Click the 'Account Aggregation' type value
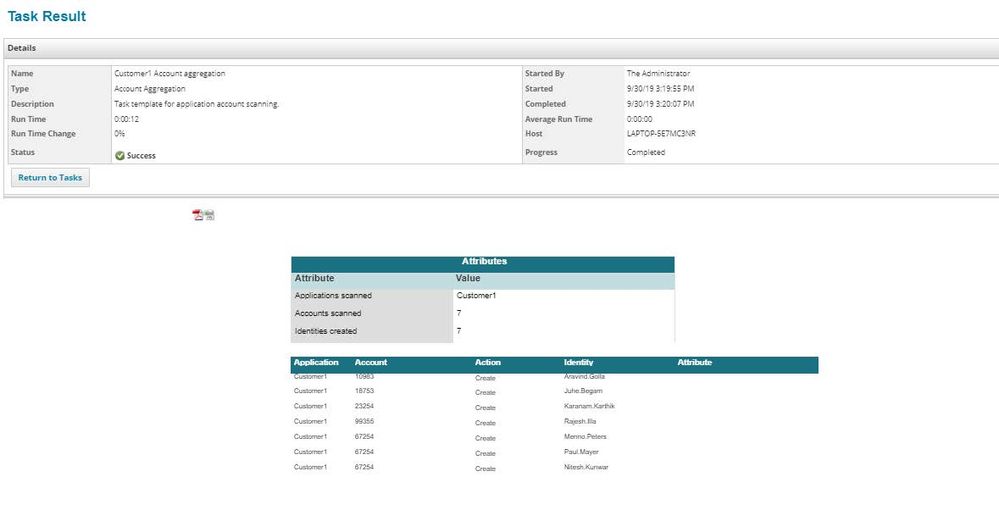Viewport: 999px width, 510px height. 150,89
